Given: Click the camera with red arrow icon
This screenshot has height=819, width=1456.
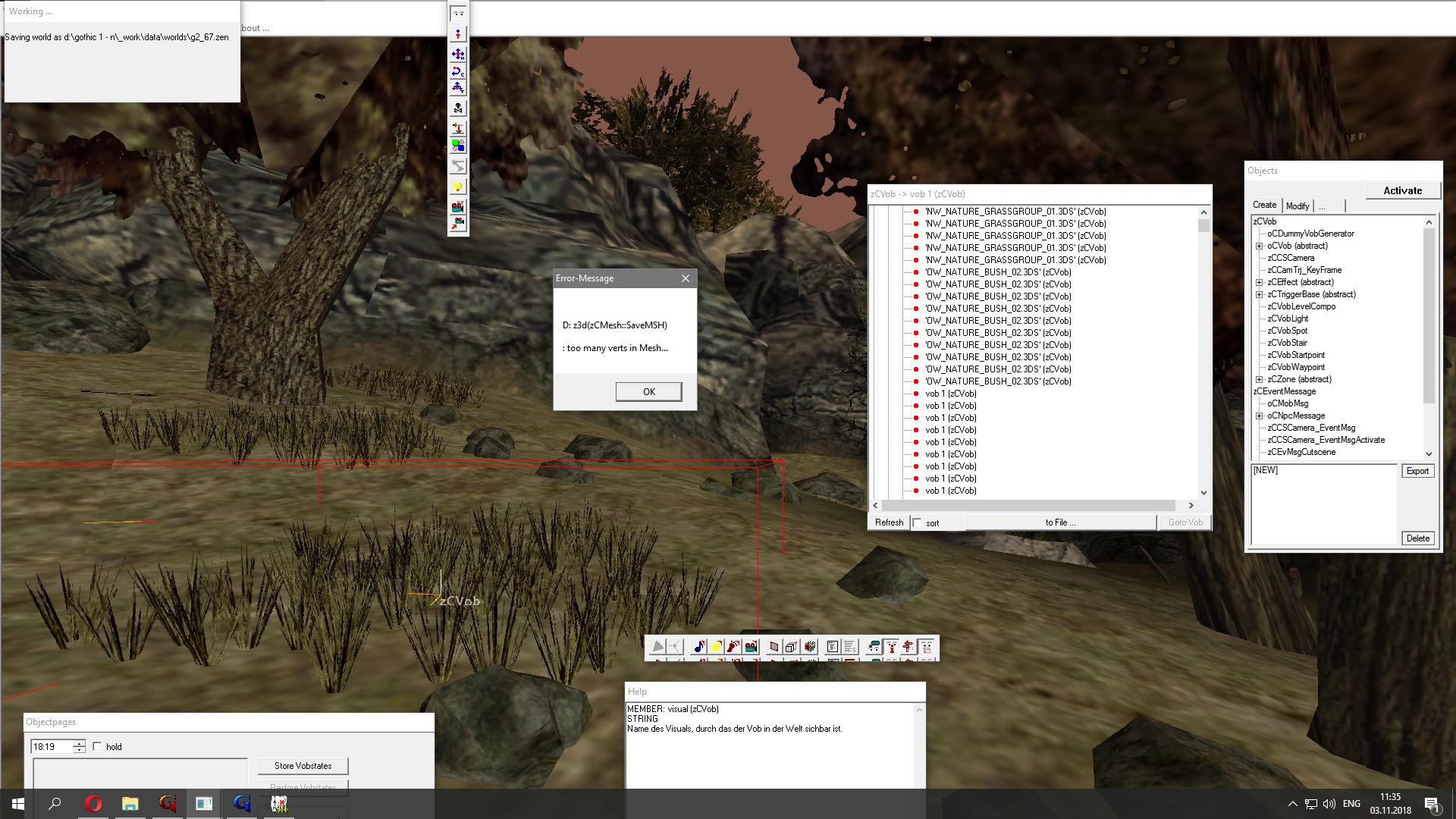Looking at the screenshot, I should pos(458,223).
